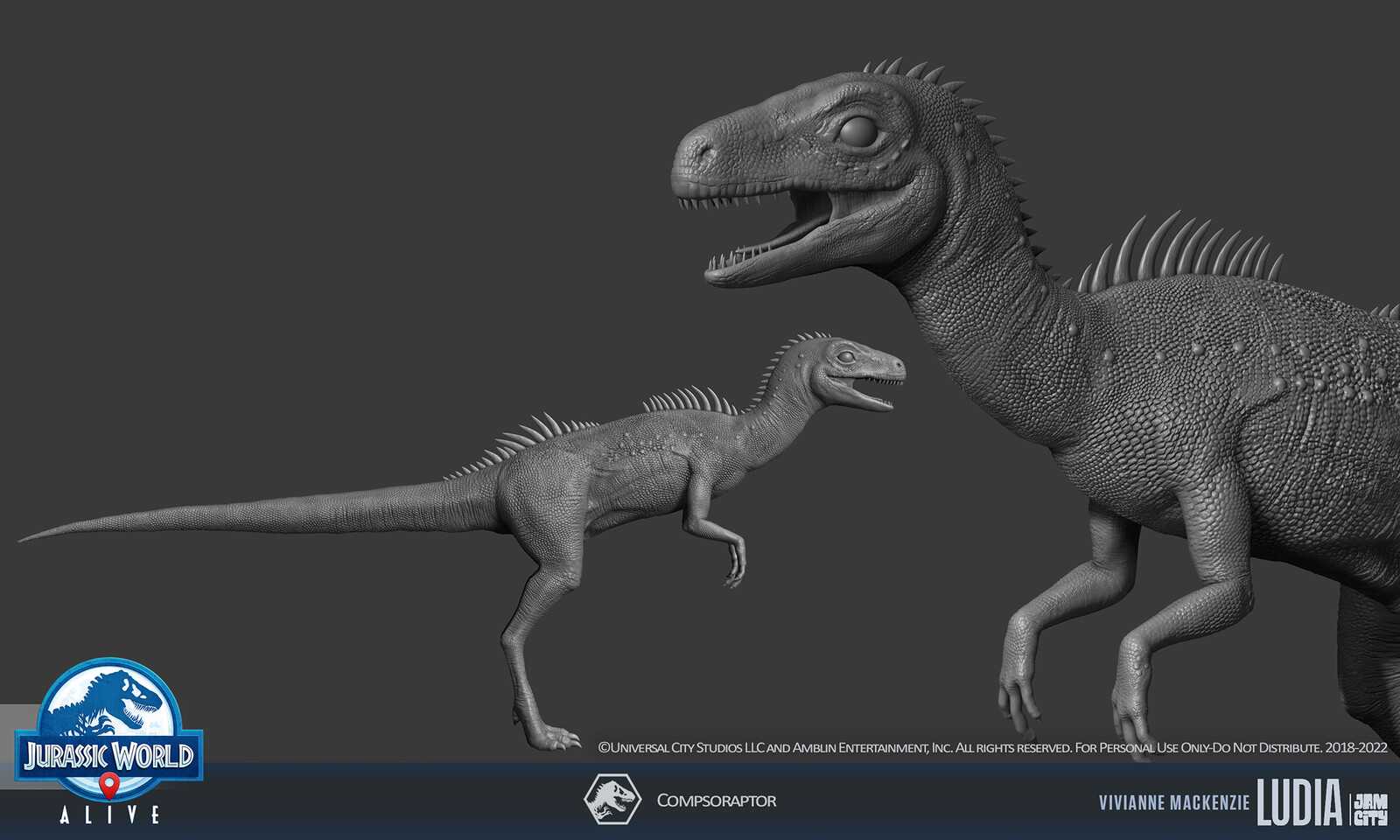Click the Jurassic World Alive logo

[x=109, y=741]
